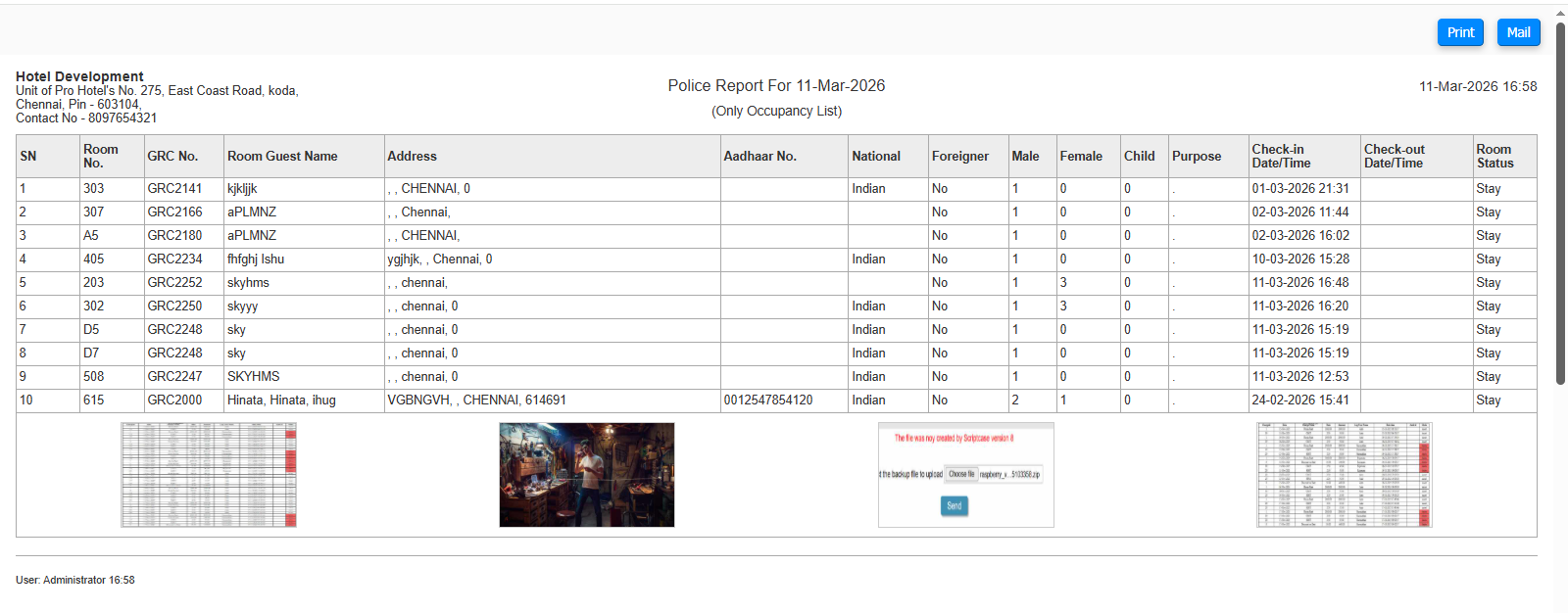This screenshot has height=613, width=1568.
Task: Click the Police Report For 11-Mar-2026 title
Action: 776,86
